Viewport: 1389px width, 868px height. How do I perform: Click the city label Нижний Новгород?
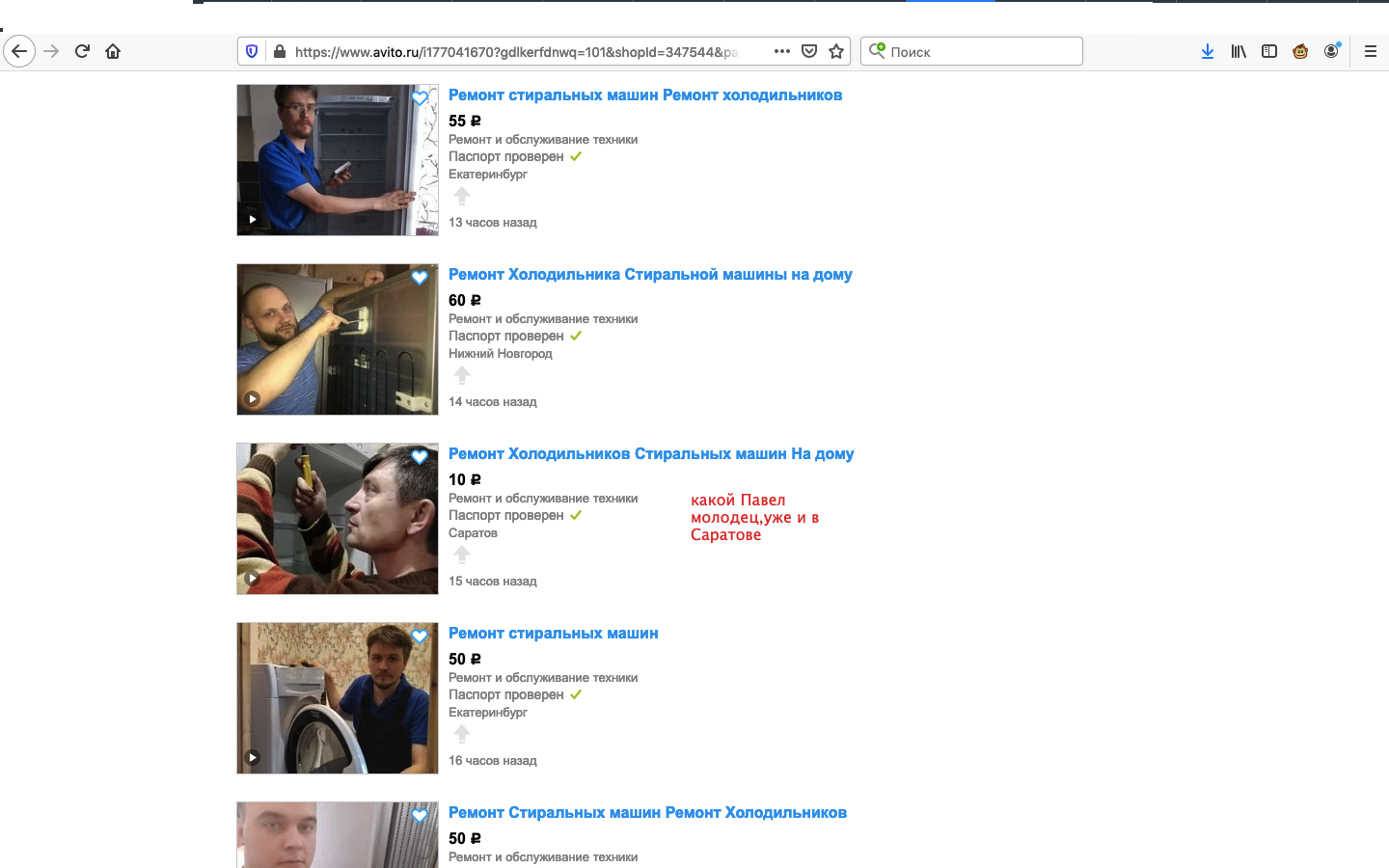click(x=501, y=354)
